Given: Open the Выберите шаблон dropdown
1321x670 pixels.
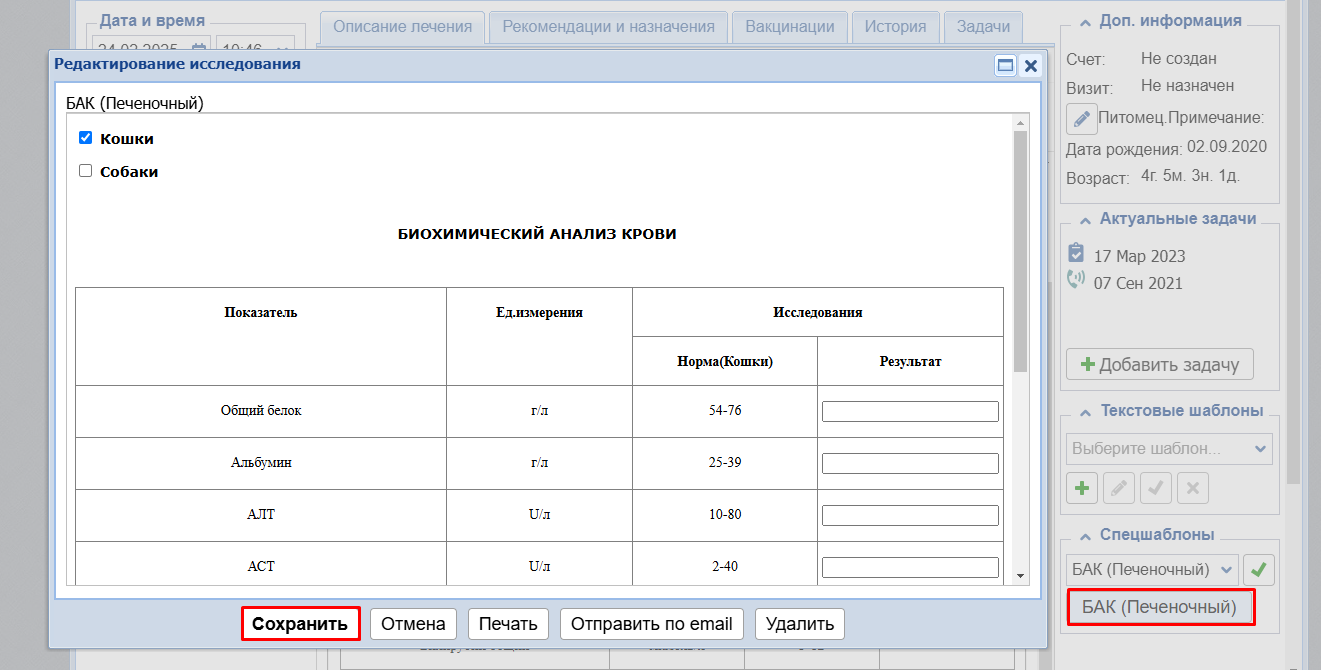Looking at the screenshot, I should tap(1169, 449).
